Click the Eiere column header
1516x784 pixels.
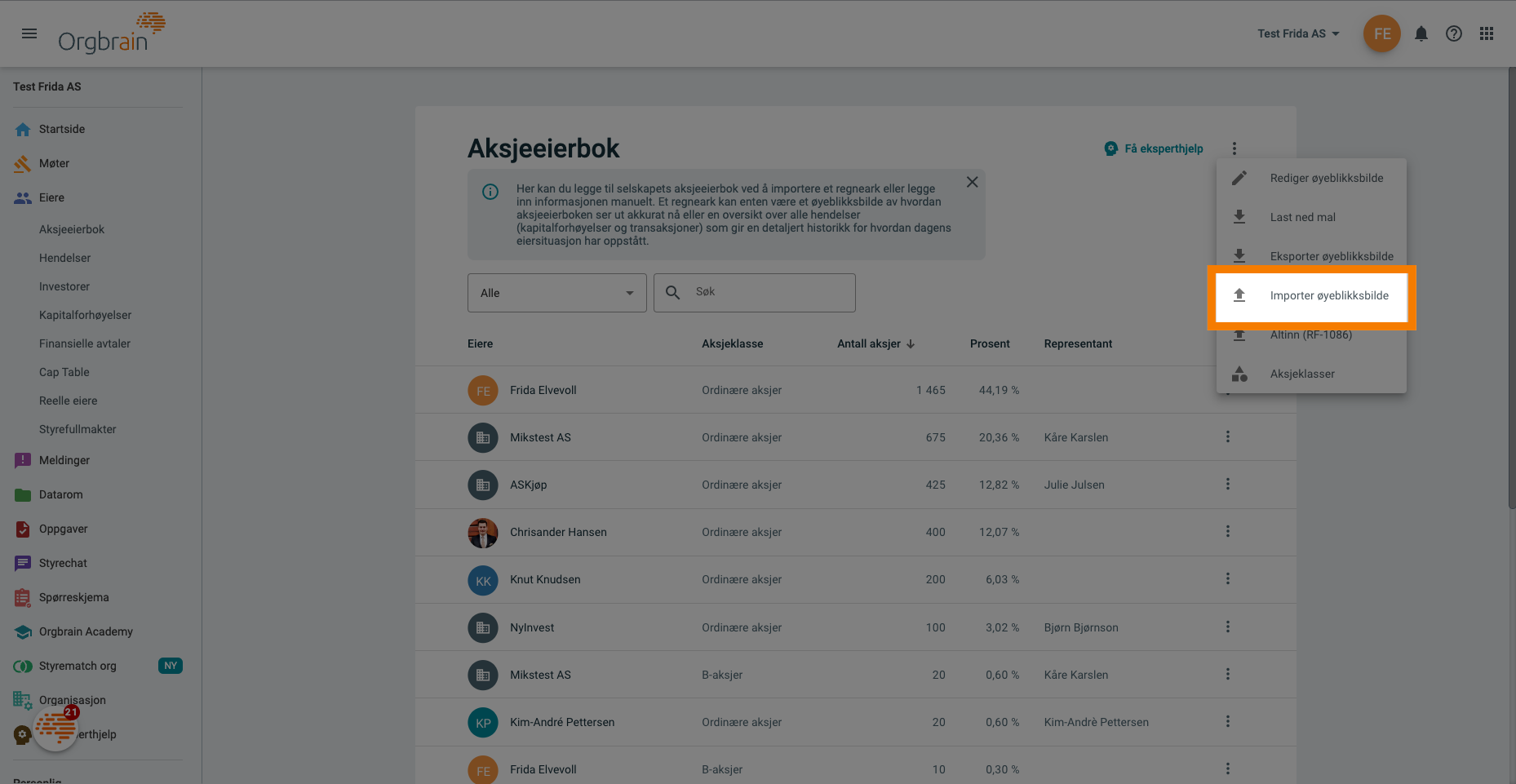(x=480, y=343)
